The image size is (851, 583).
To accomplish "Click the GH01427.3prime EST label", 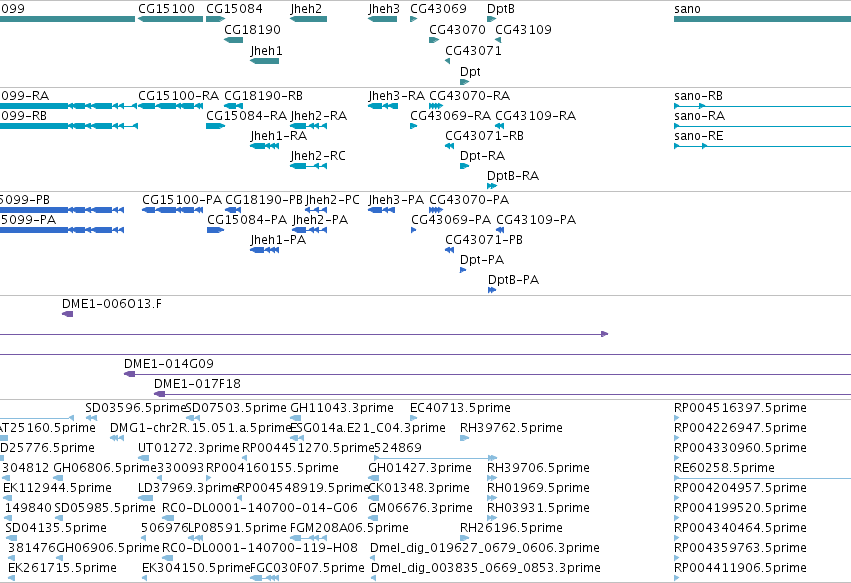I will (420, 468).
